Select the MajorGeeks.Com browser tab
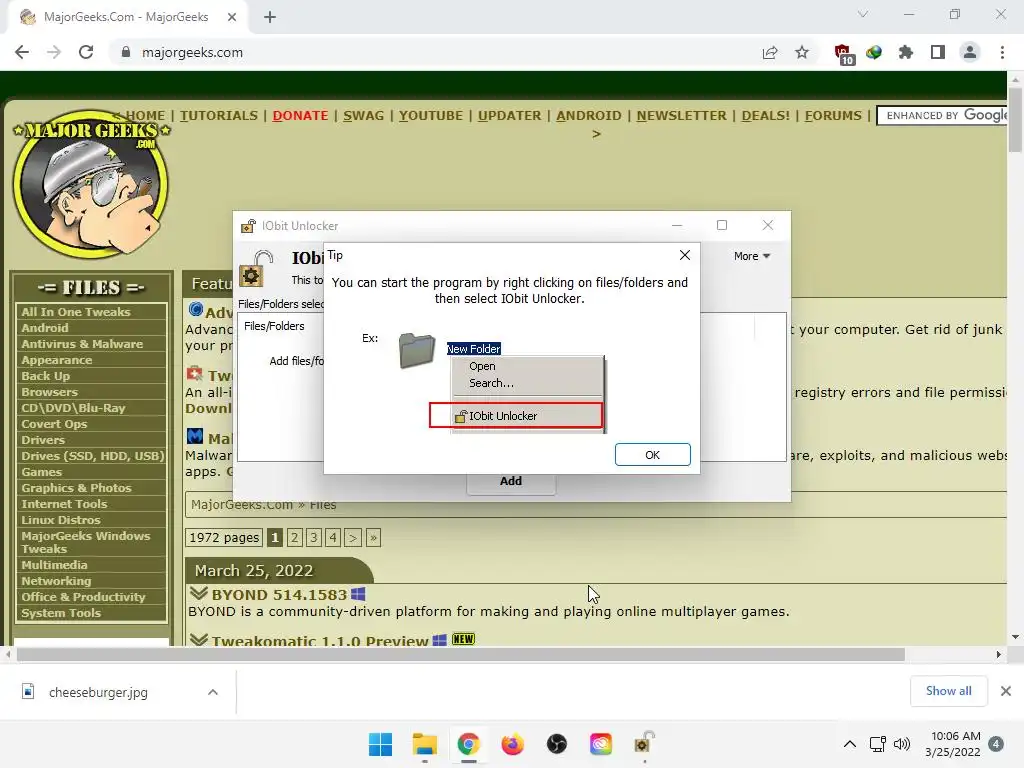This screenshot has width=1024, height=768. (127, 17)
